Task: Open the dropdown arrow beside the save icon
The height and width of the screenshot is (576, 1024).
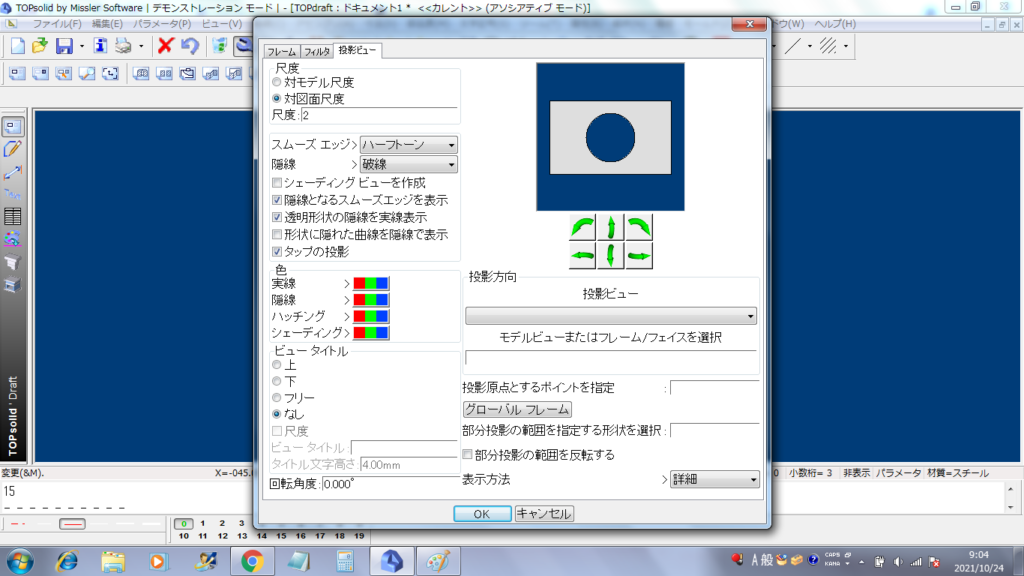Action: pyautogui.click(x=82, y=46)
